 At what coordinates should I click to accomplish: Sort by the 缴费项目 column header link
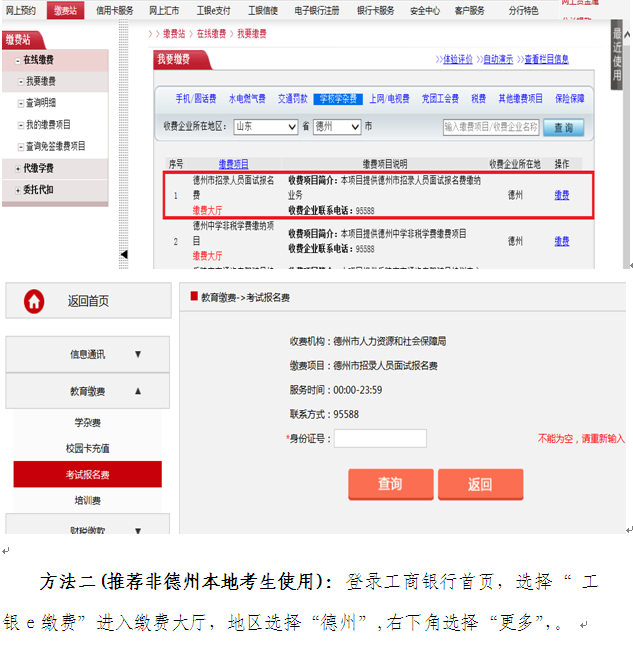pyautogui.click(x=234, y=164)
